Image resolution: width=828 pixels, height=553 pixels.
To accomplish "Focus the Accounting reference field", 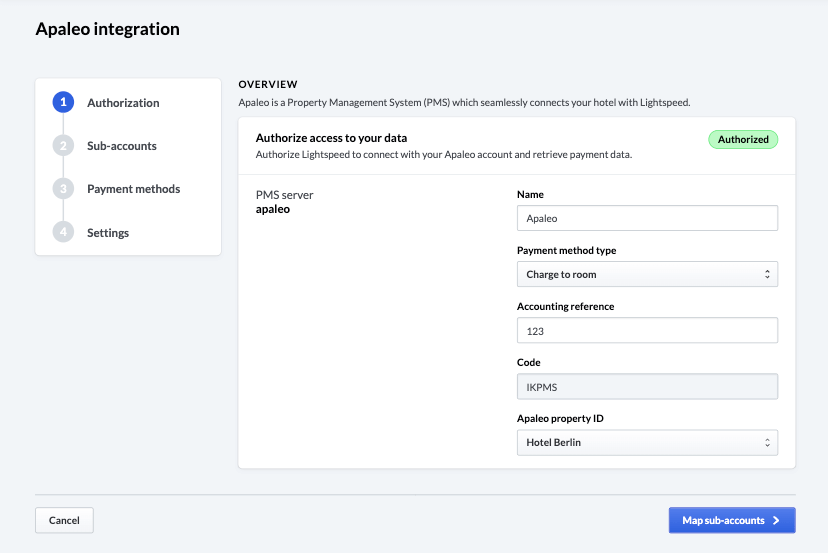I will [647, 331].
